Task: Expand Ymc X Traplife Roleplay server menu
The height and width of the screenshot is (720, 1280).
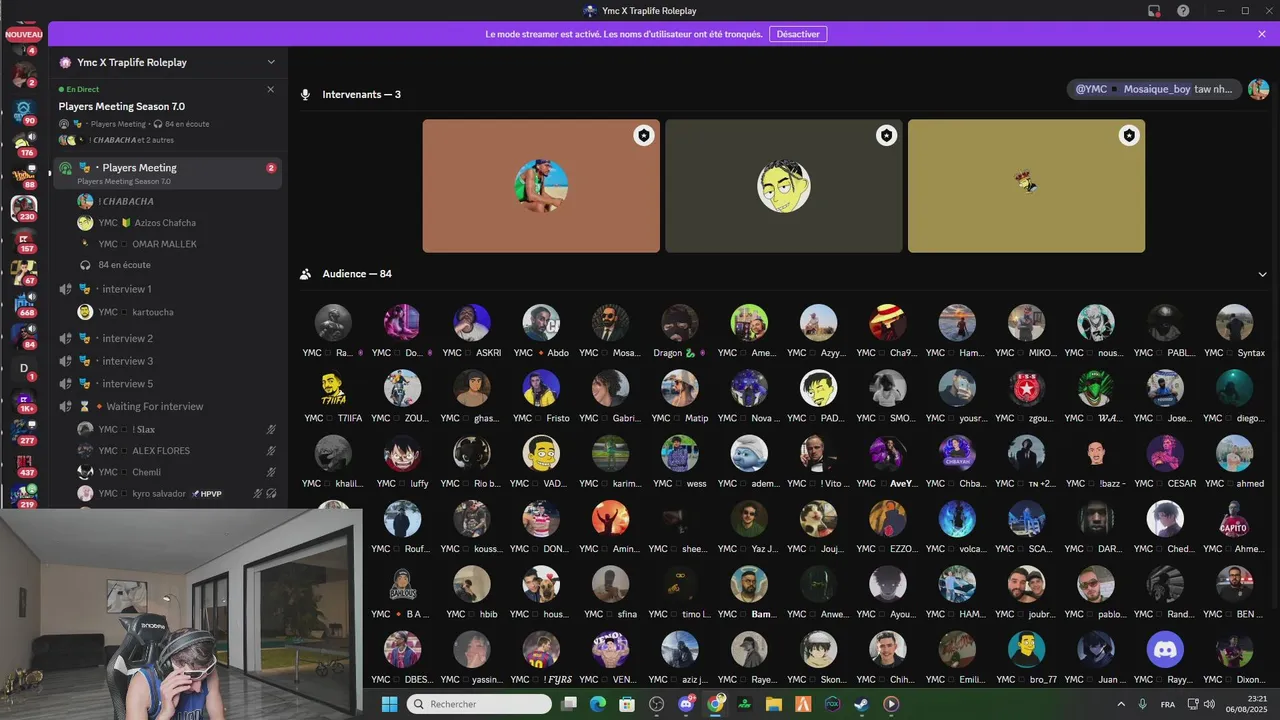Action: [271, 62]
